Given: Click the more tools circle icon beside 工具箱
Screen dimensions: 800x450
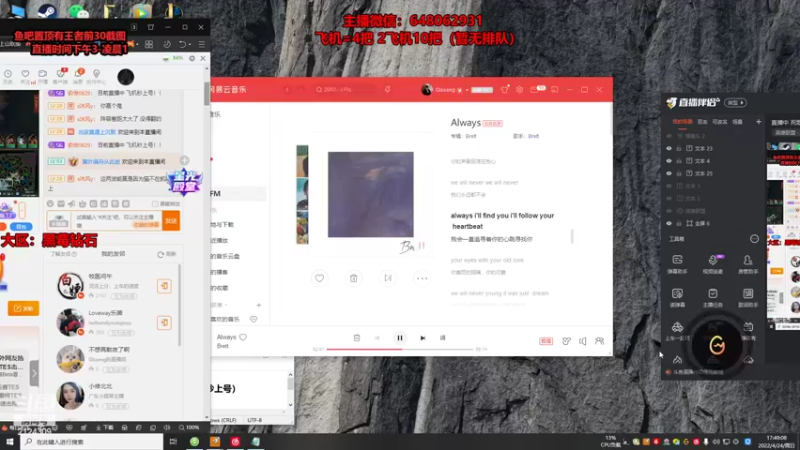Looking at the screenshot, I should (x=754, y=239).
